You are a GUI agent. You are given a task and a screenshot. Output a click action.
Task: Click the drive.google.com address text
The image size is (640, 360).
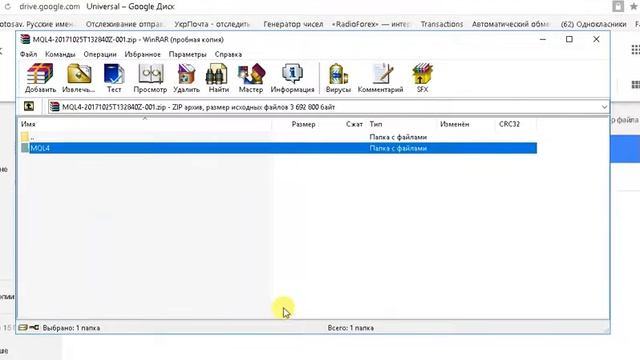50,7
